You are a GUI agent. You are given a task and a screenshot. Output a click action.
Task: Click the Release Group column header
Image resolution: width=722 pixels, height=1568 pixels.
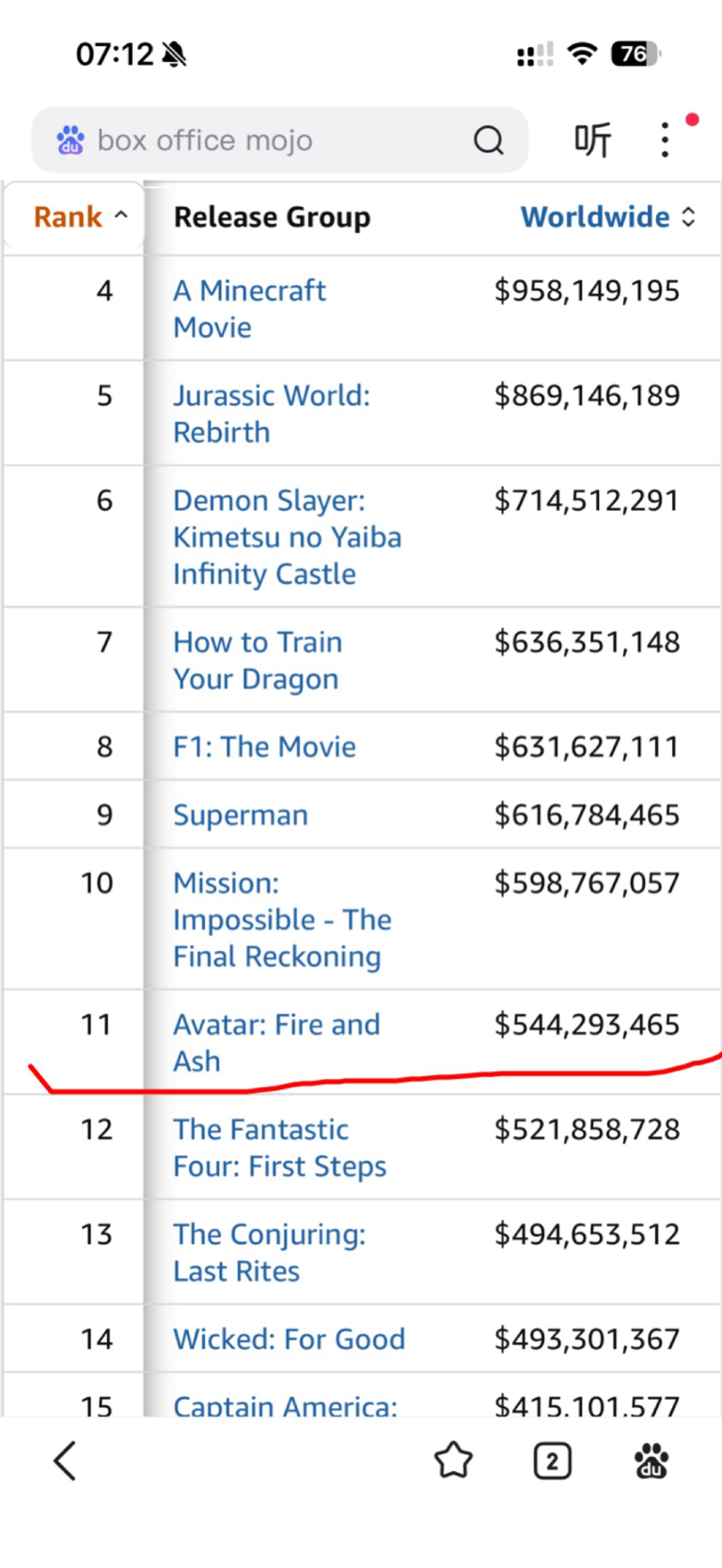point(272,217)
